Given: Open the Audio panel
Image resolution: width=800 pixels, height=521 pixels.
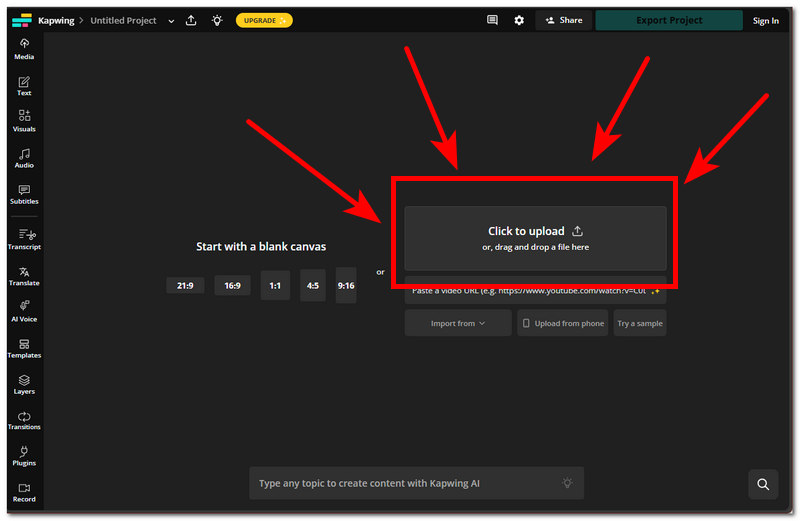Looking at the screenshot, I should click(24, 159).
